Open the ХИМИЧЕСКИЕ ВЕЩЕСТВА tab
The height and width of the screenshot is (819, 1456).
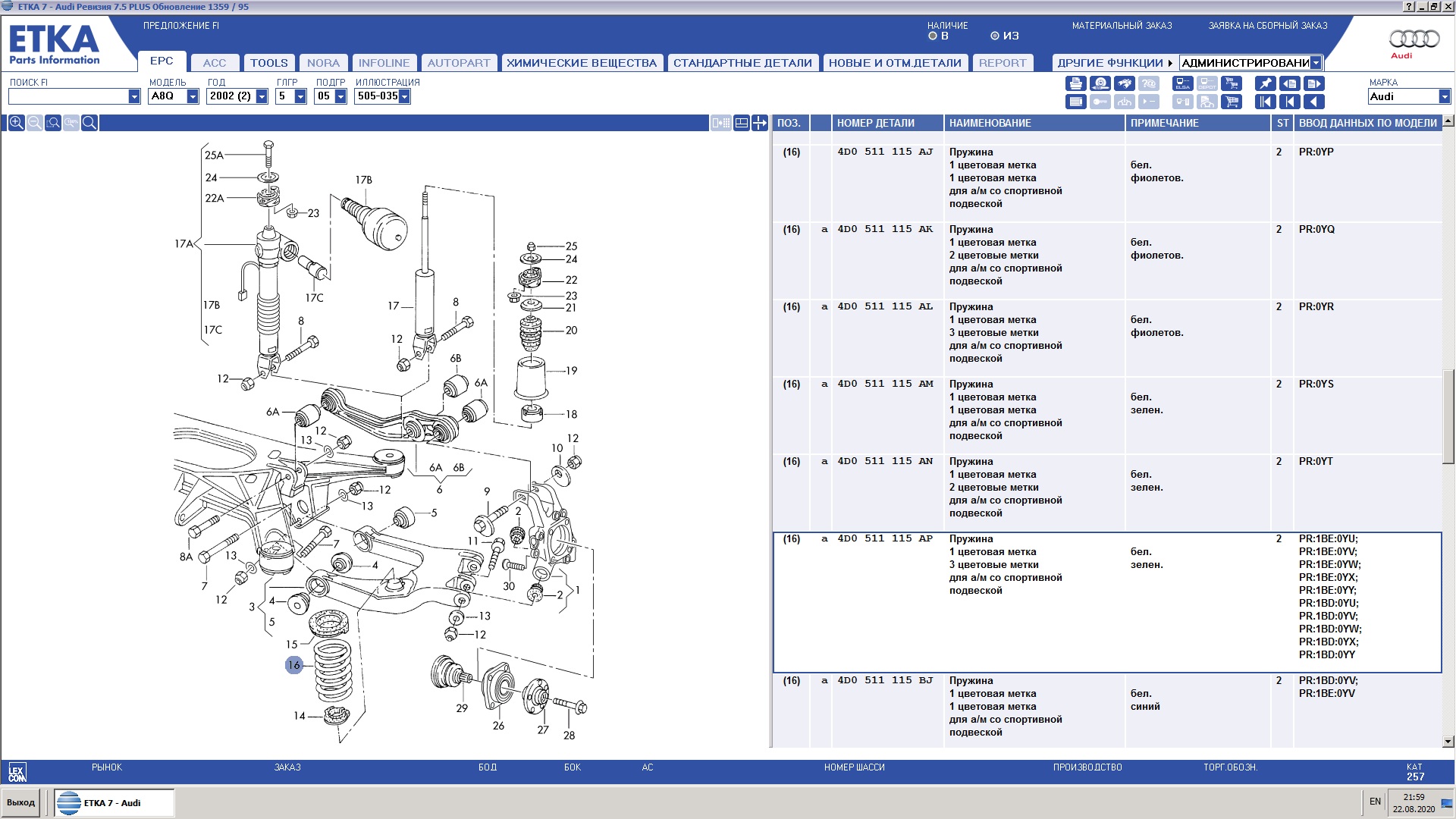[581, 63]
